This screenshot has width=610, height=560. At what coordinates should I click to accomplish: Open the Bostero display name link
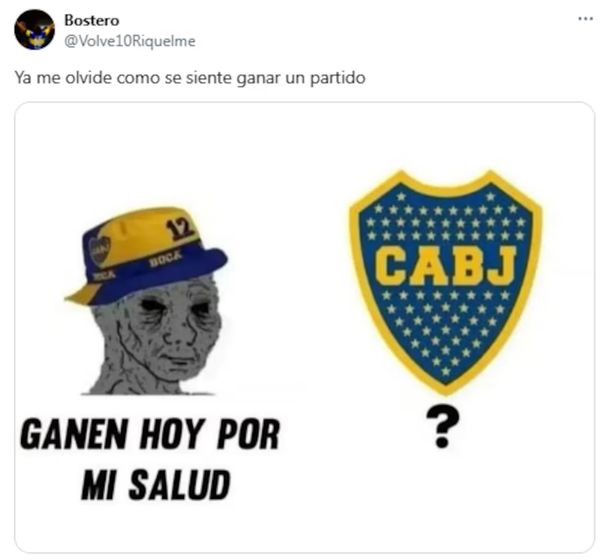[92, 20]
